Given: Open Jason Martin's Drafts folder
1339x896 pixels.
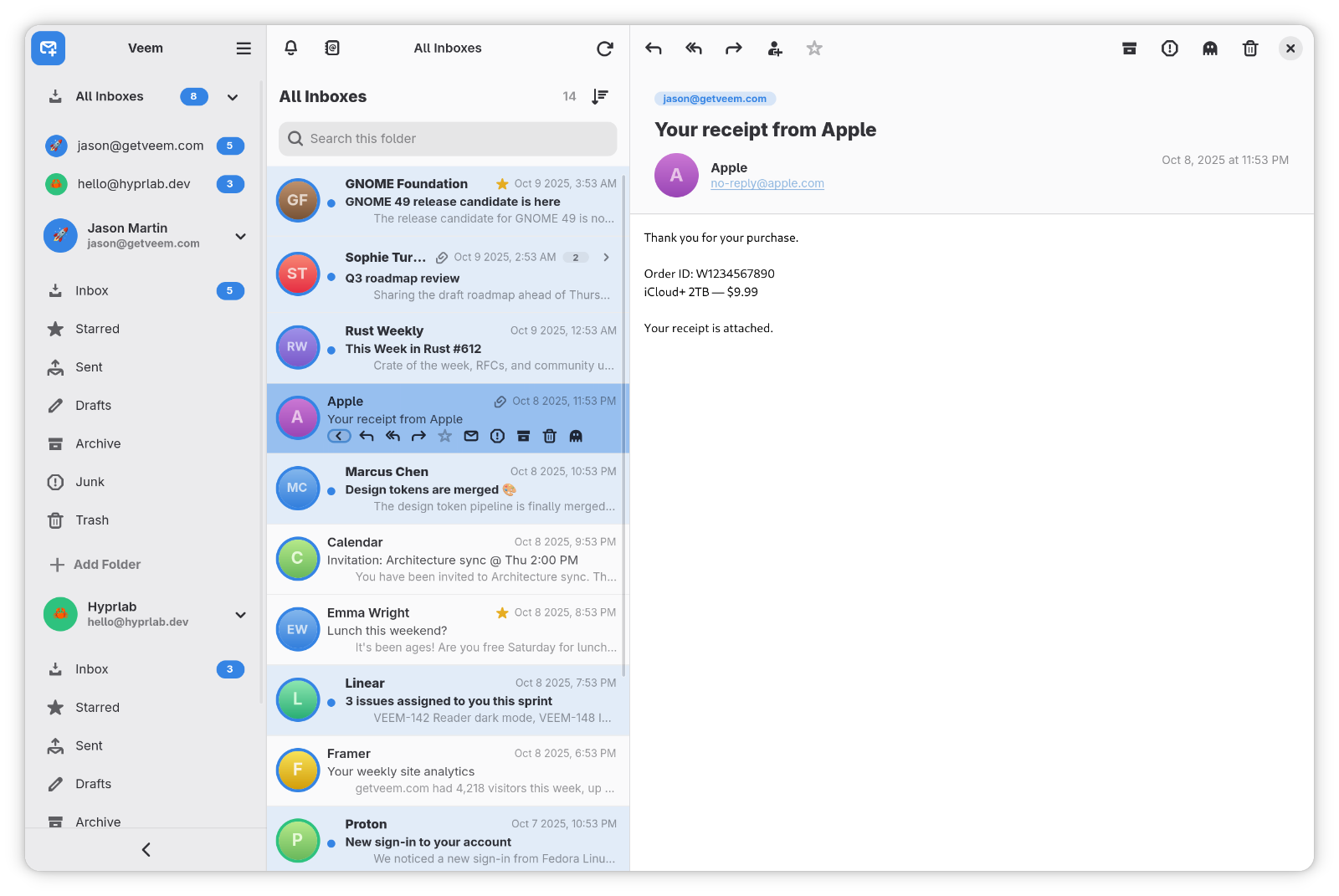Looking at the screenshot, I should pyautogui.click(x=146, y=406).
